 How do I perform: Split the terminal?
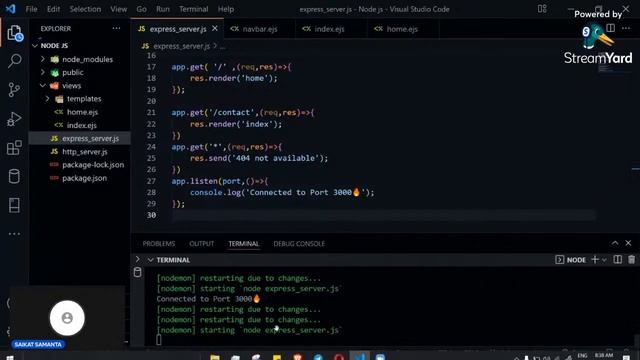618,260
